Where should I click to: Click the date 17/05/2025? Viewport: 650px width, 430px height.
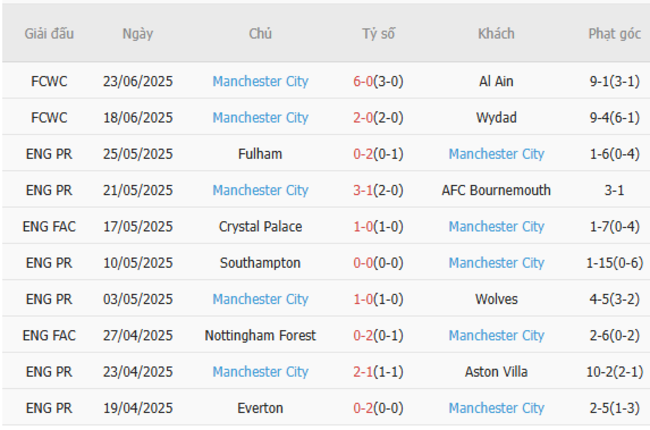pos(138,227)
